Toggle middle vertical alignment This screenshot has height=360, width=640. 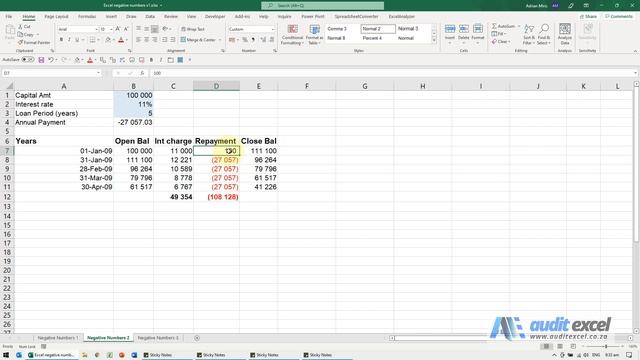[x=147, y=29]
